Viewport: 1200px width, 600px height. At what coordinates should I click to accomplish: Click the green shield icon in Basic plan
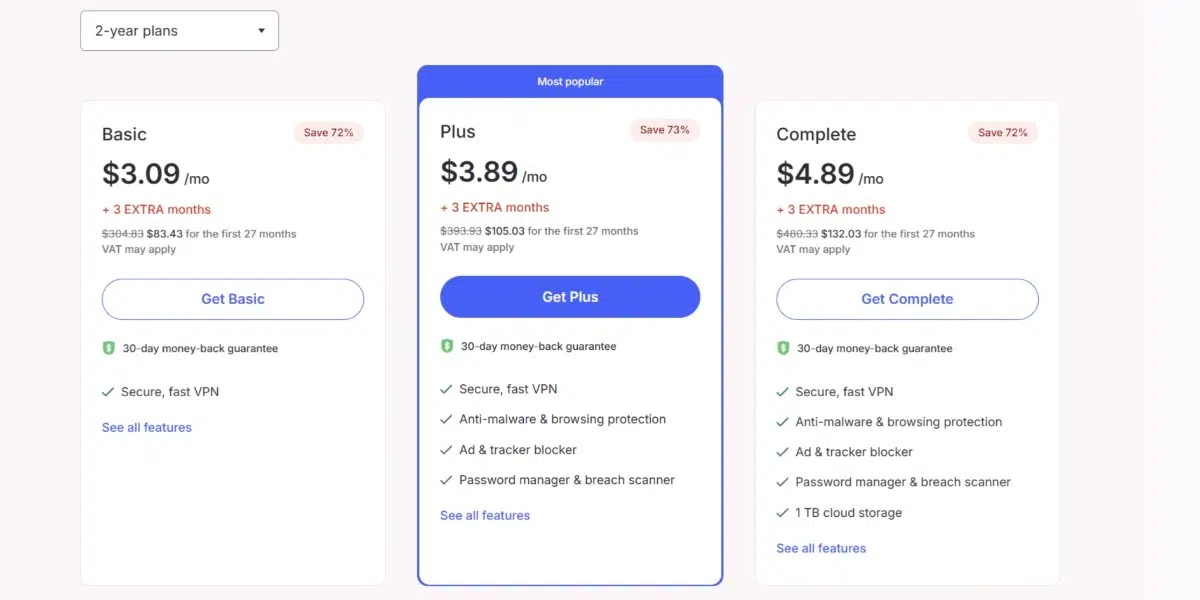(109, 348)
